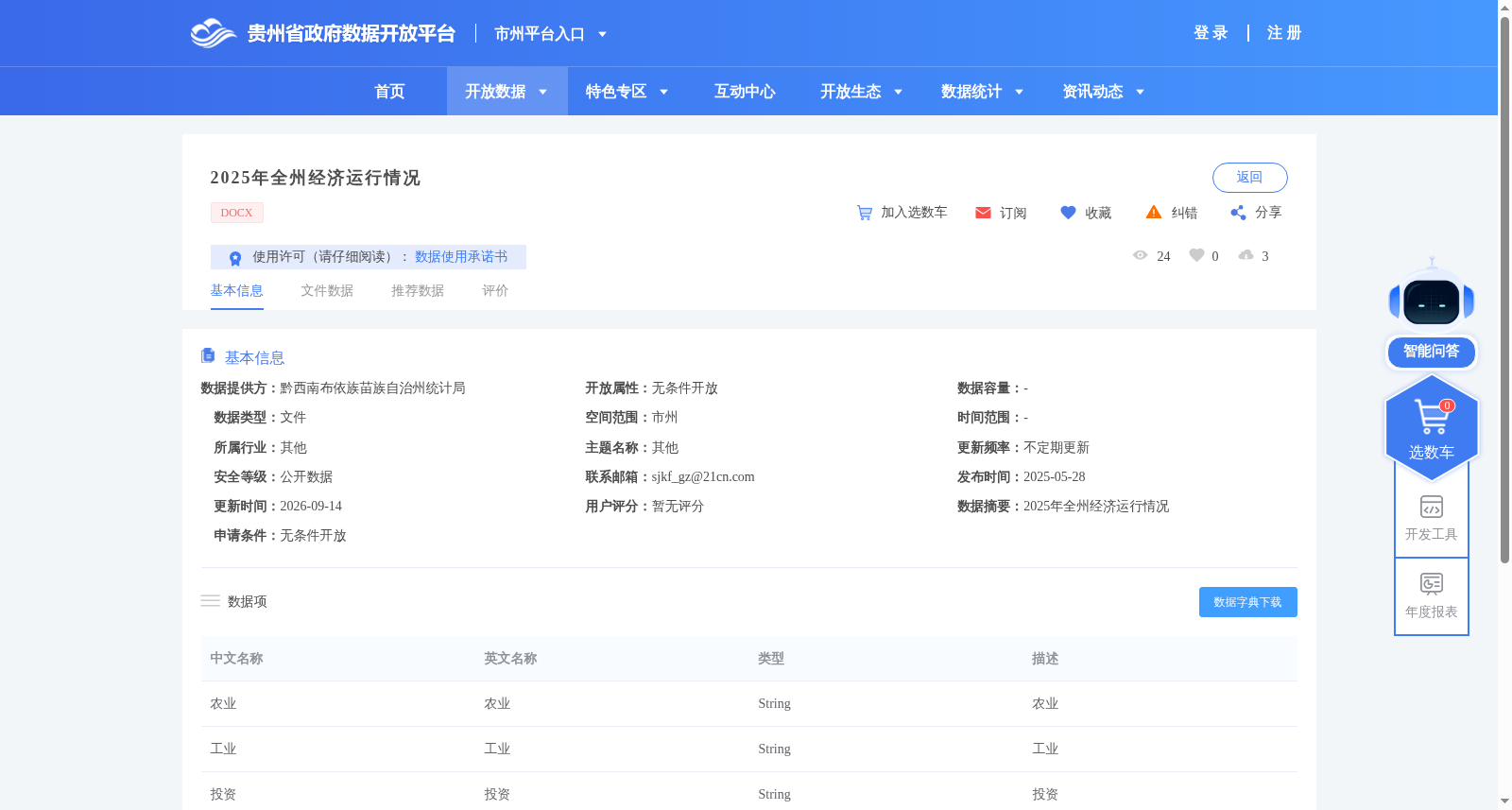Switch to the 评价 tab
The width and height of the screenshot is (1512, 810).
[x=495, y=291]
